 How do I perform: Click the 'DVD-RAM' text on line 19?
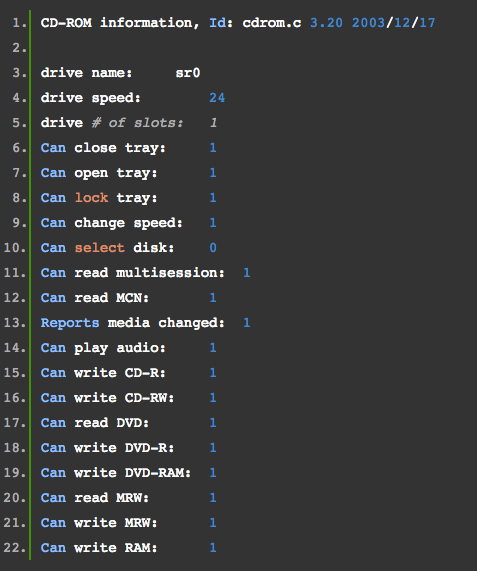click(158, 473)
